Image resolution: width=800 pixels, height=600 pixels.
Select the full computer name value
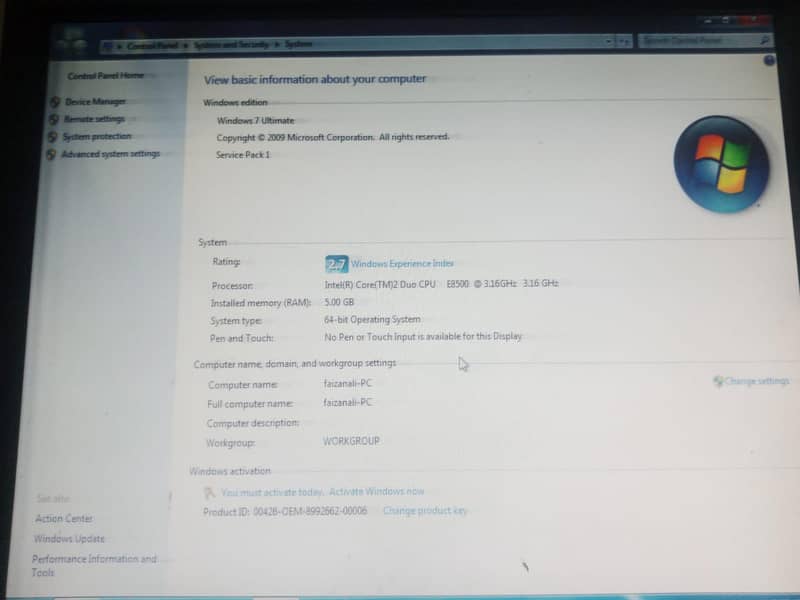(x=347, y=403)
